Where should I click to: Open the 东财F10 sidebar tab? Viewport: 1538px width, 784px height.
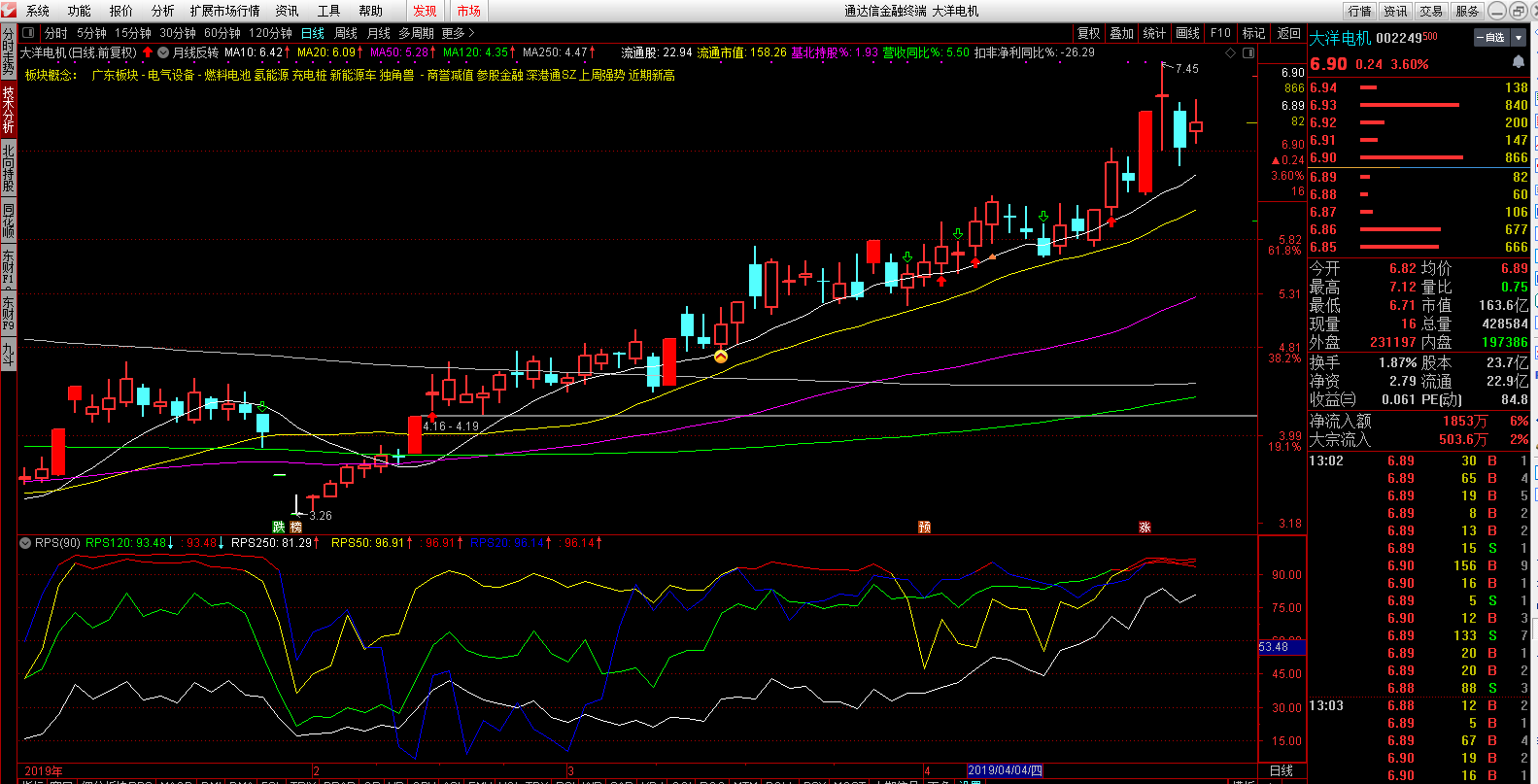pyautogui.click(x=8, y=267)
